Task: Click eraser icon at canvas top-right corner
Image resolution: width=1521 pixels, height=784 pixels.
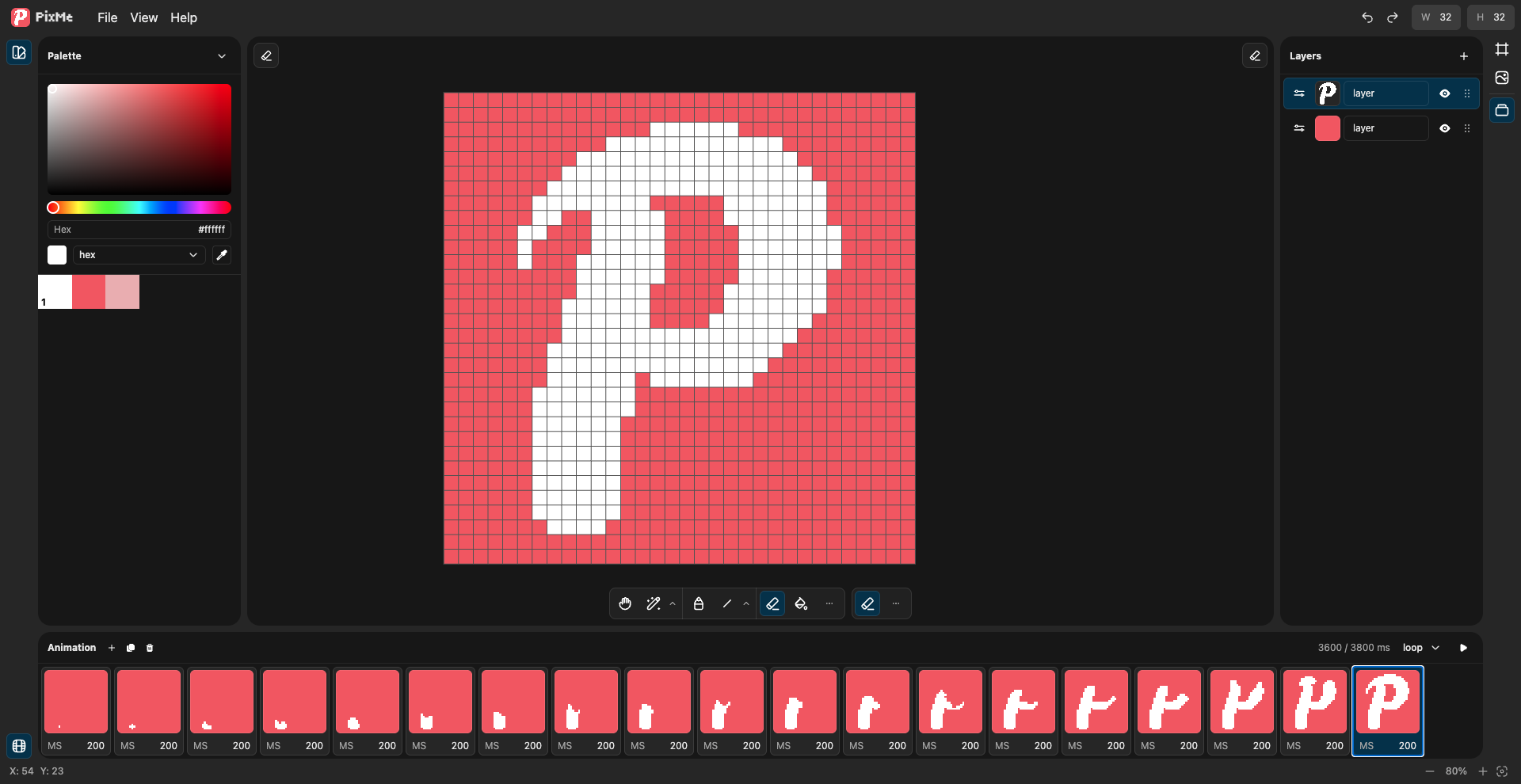Action: pos(1255,55)
